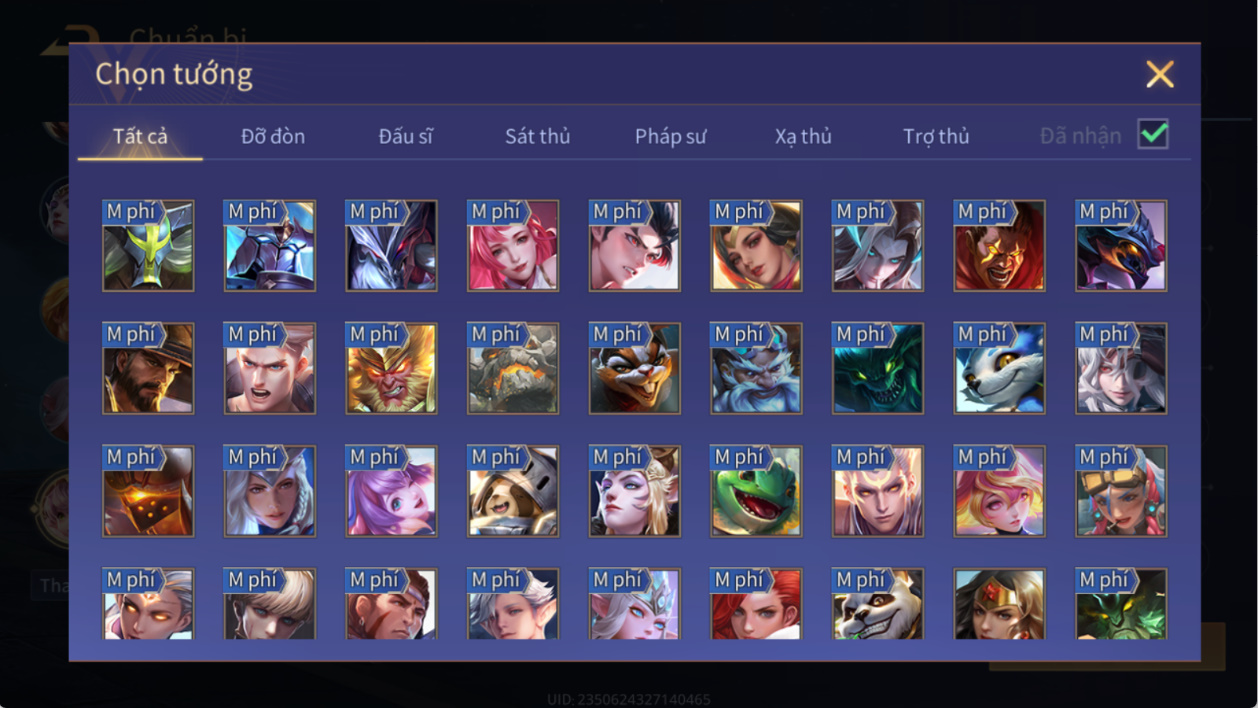This screenshot has width=1258, height=708.
Task: Choose the blue wolf hero portrait
Action: (1000, 368)
